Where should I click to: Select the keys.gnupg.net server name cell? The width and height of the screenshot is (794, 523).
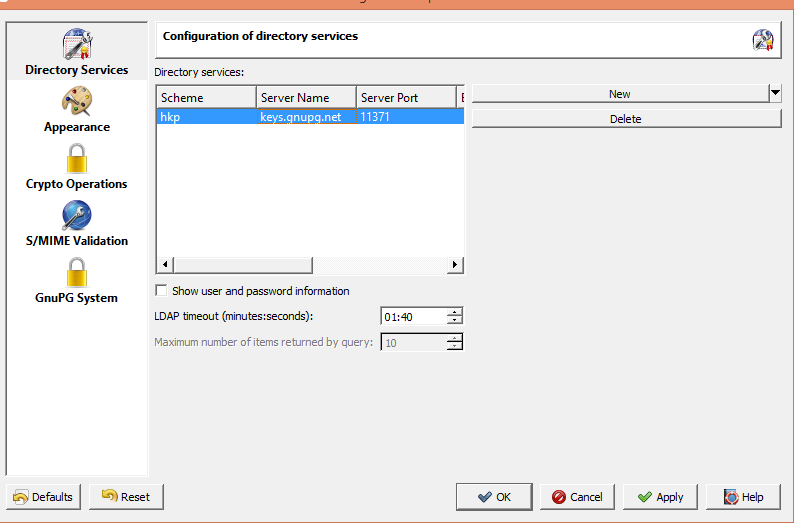click(x=307, y=117)
